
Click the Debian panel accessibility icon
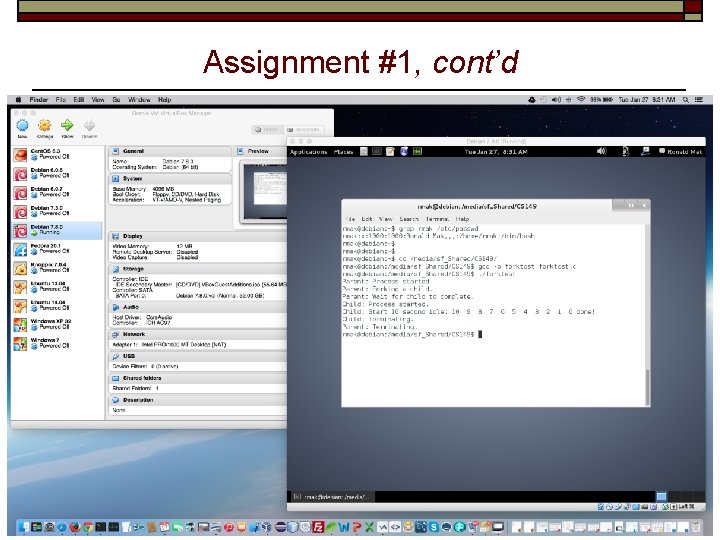(x=626, y=152)
